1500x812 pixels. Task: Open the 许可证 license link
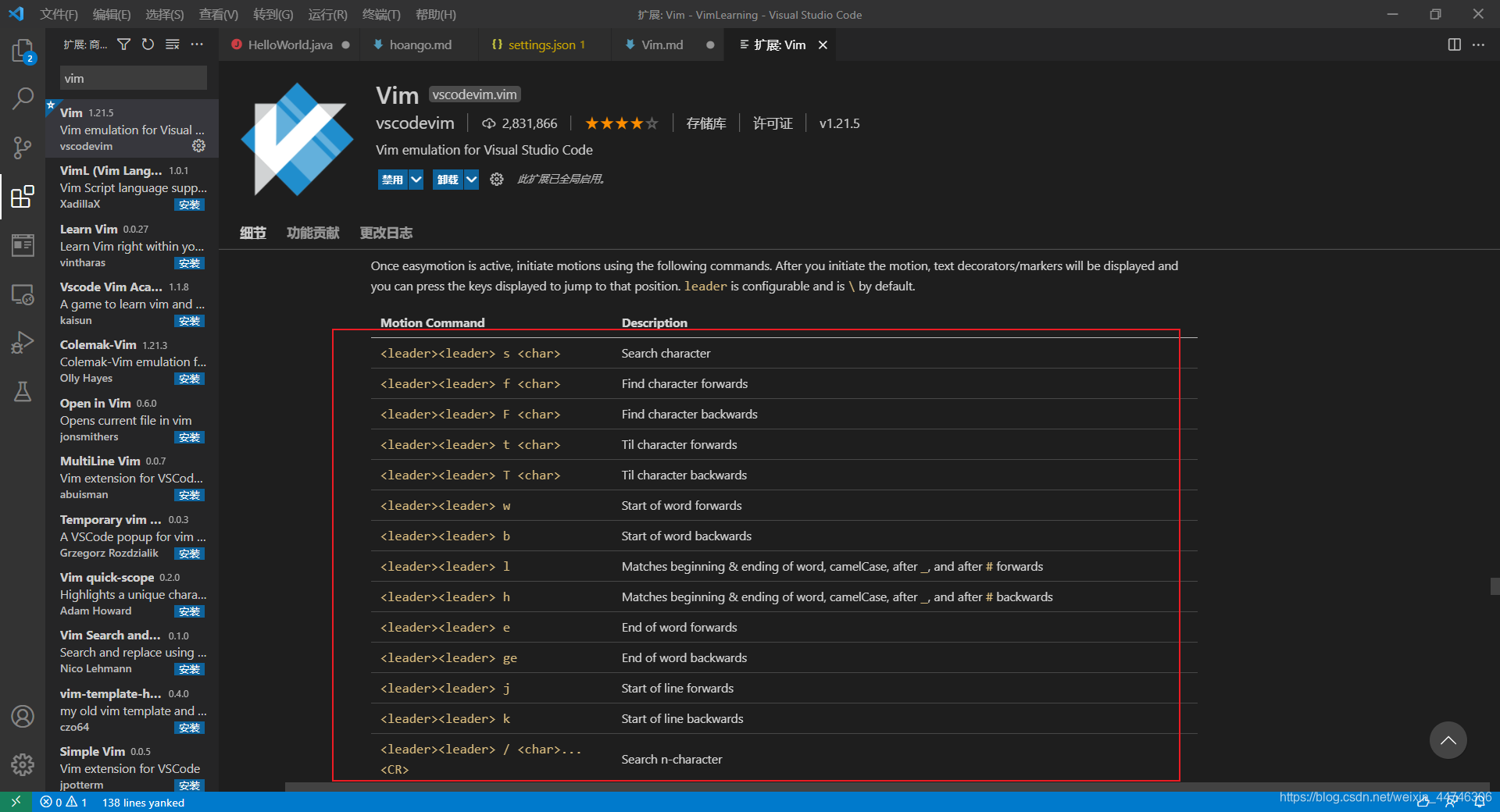(x=773, y=123)
